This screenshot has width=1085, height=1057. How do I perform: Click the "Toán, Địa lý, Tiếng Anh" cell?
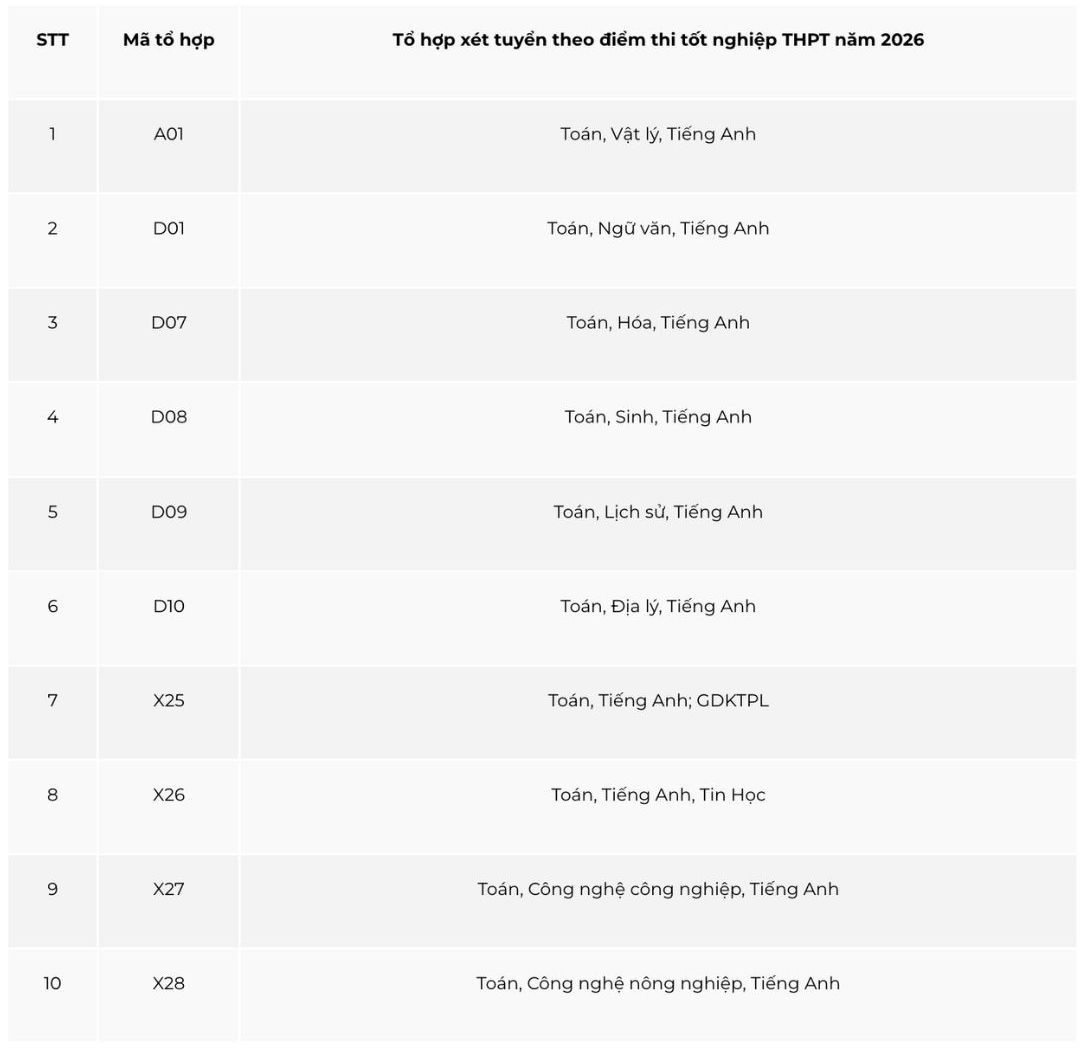tap(658, 607)
